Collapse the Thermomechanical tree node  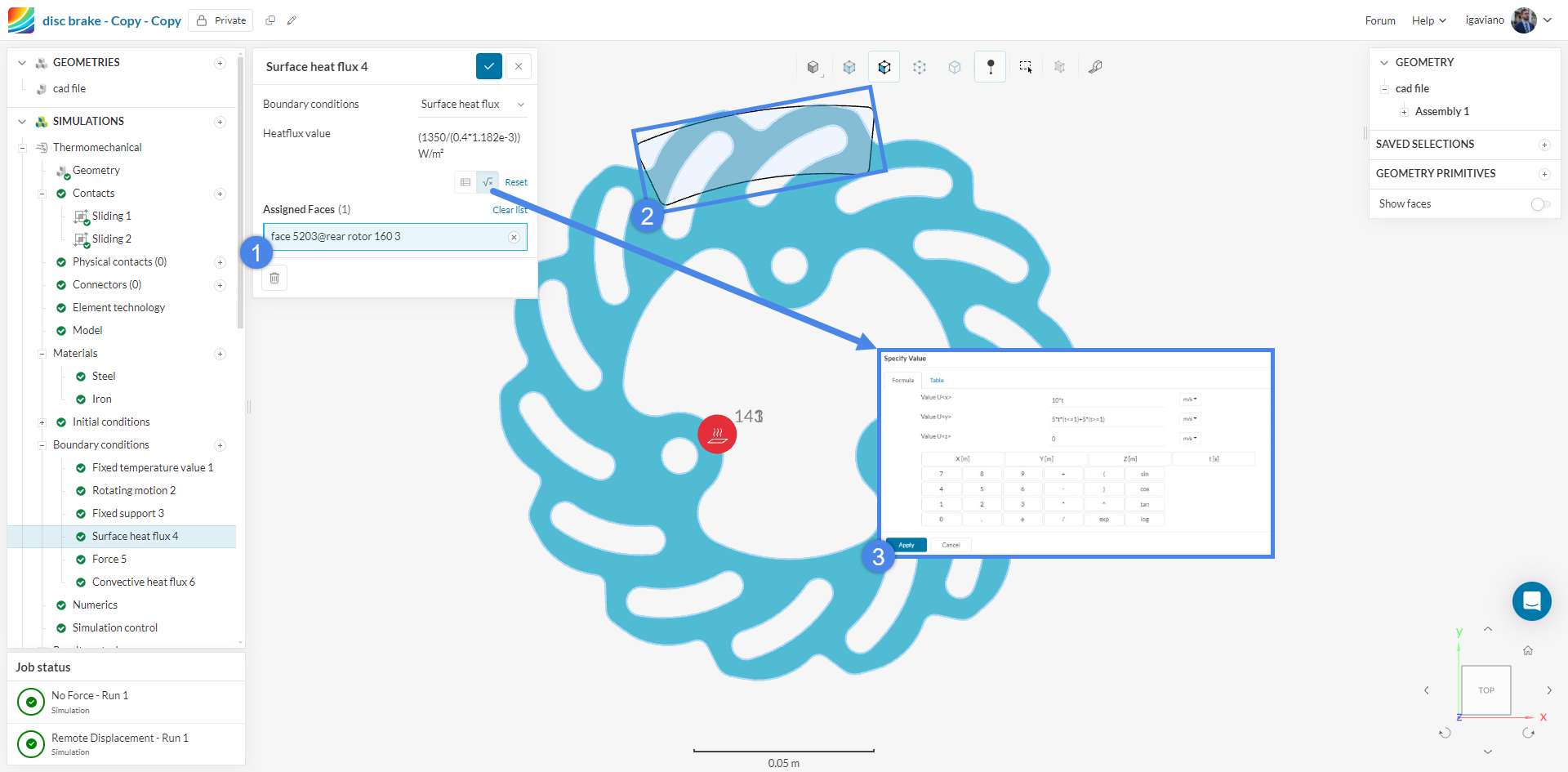point(22,148)
